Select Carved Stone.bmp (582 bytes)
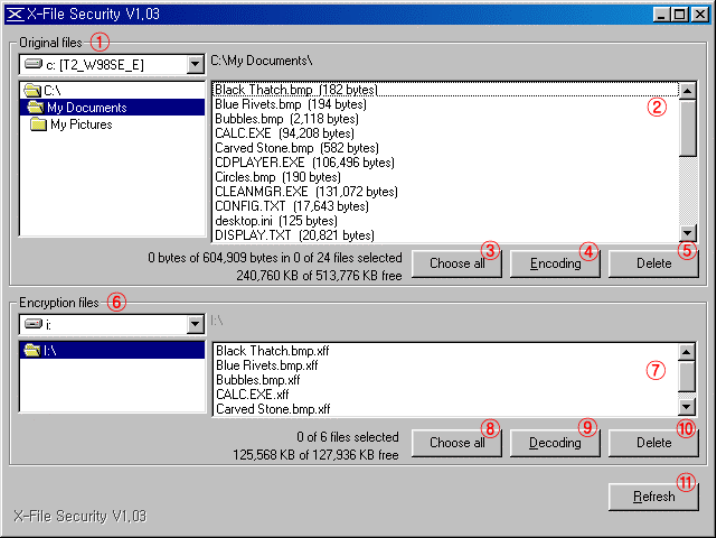716x538 pixels. coord(446,148)
